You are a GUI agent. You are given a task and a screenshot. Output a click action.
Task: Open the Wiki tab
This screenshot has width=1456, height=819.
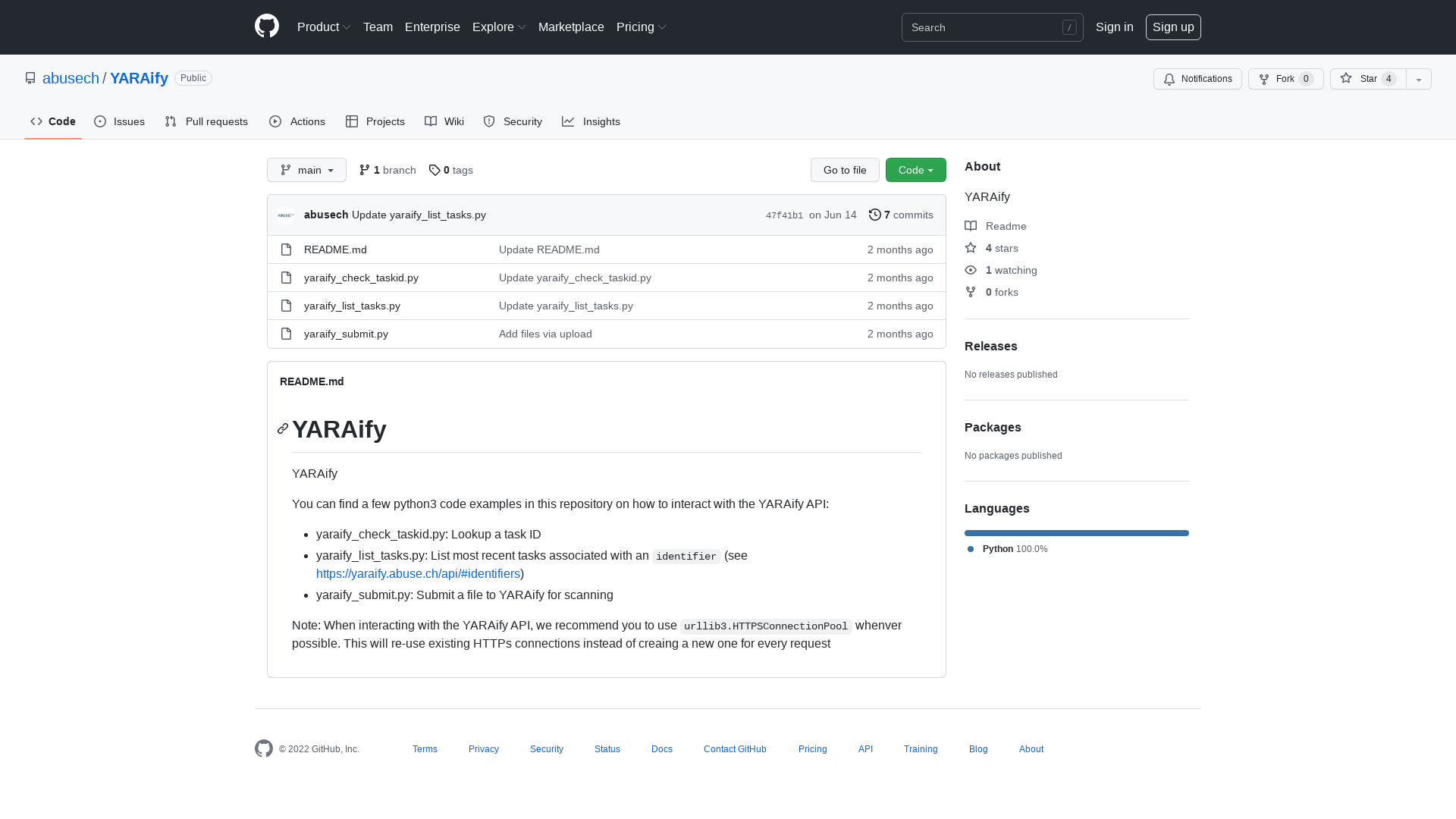pyautogui.click(x=444, y=121)
